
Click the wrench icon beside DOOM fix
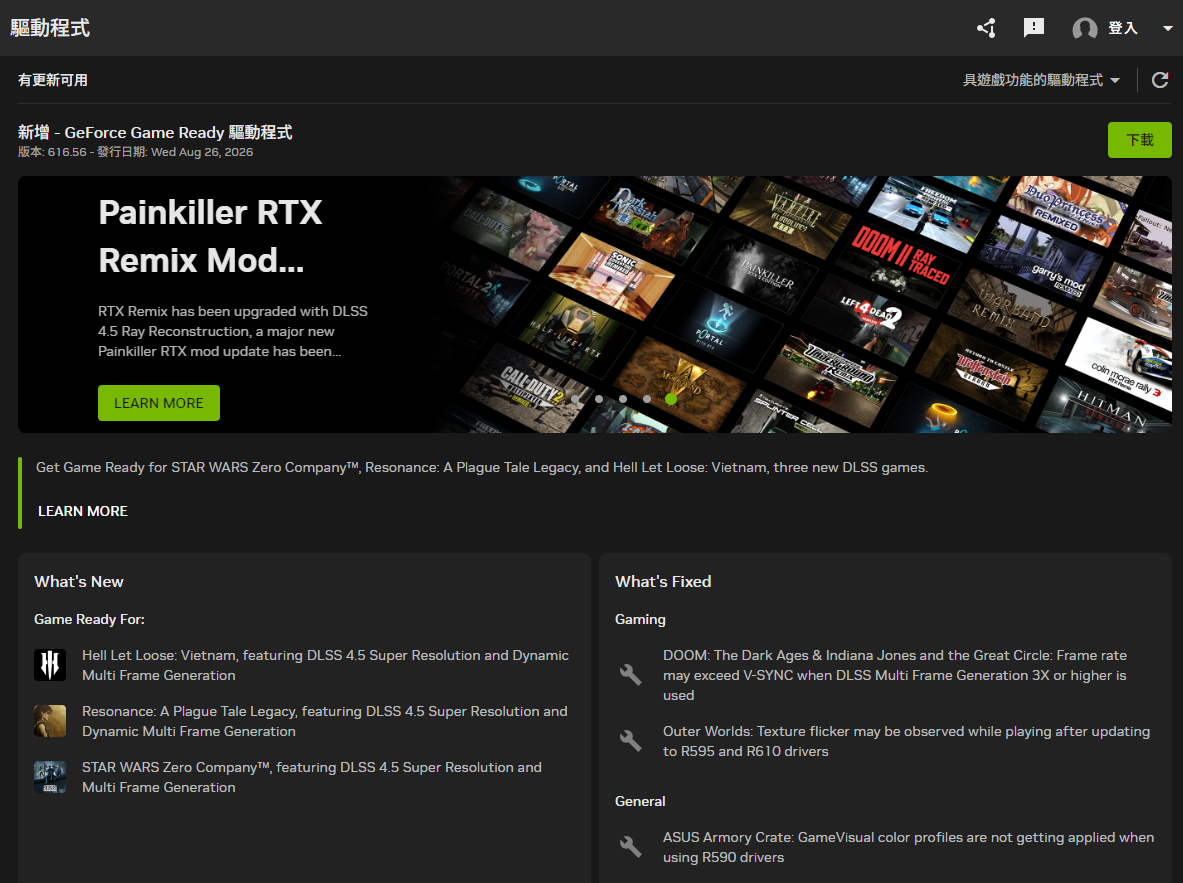point(630,675)
